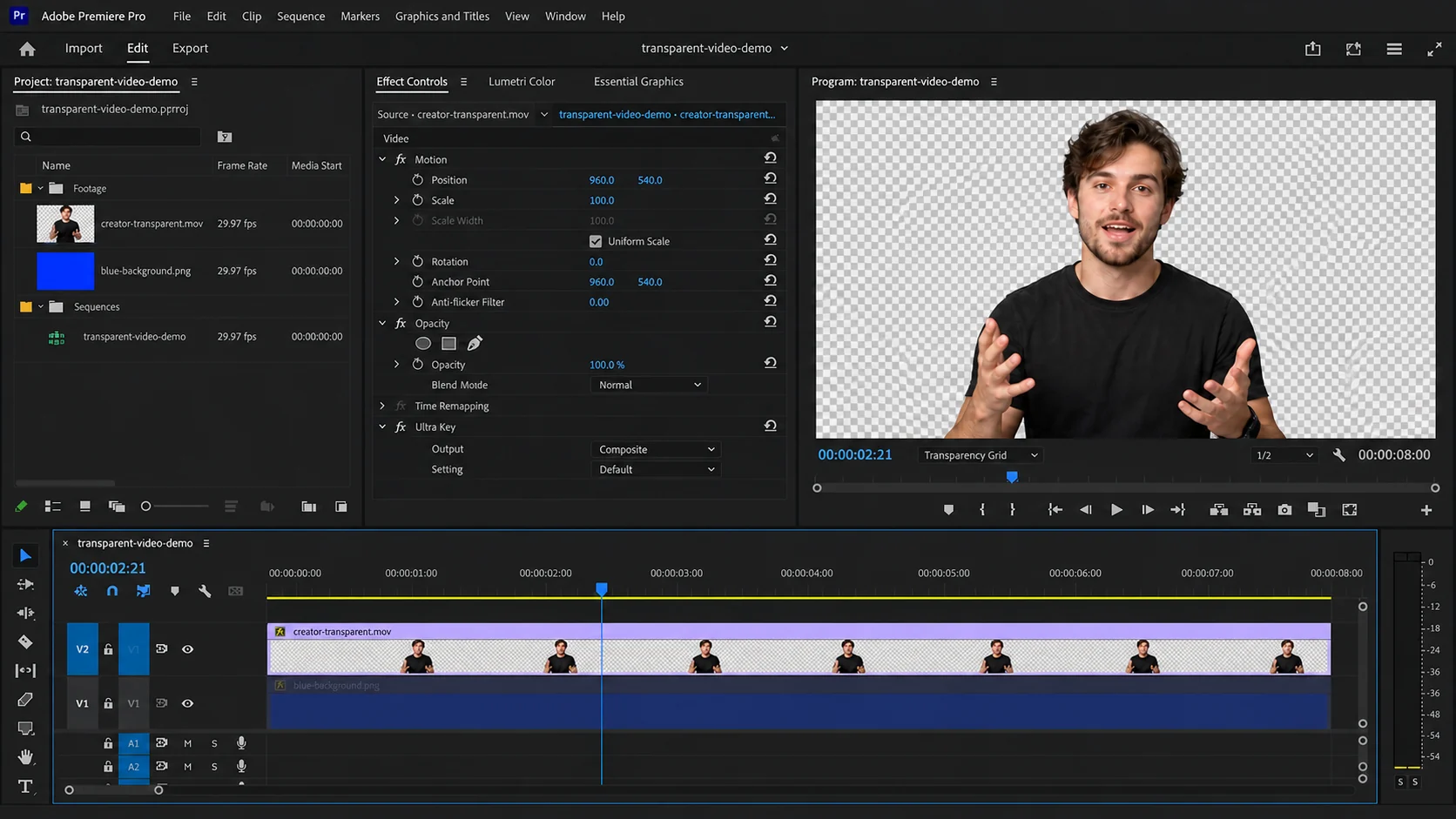Expand the Time Remapping effect
Image resolution: width=1456 pixels, height=819 pixels.
pos(382,406)
